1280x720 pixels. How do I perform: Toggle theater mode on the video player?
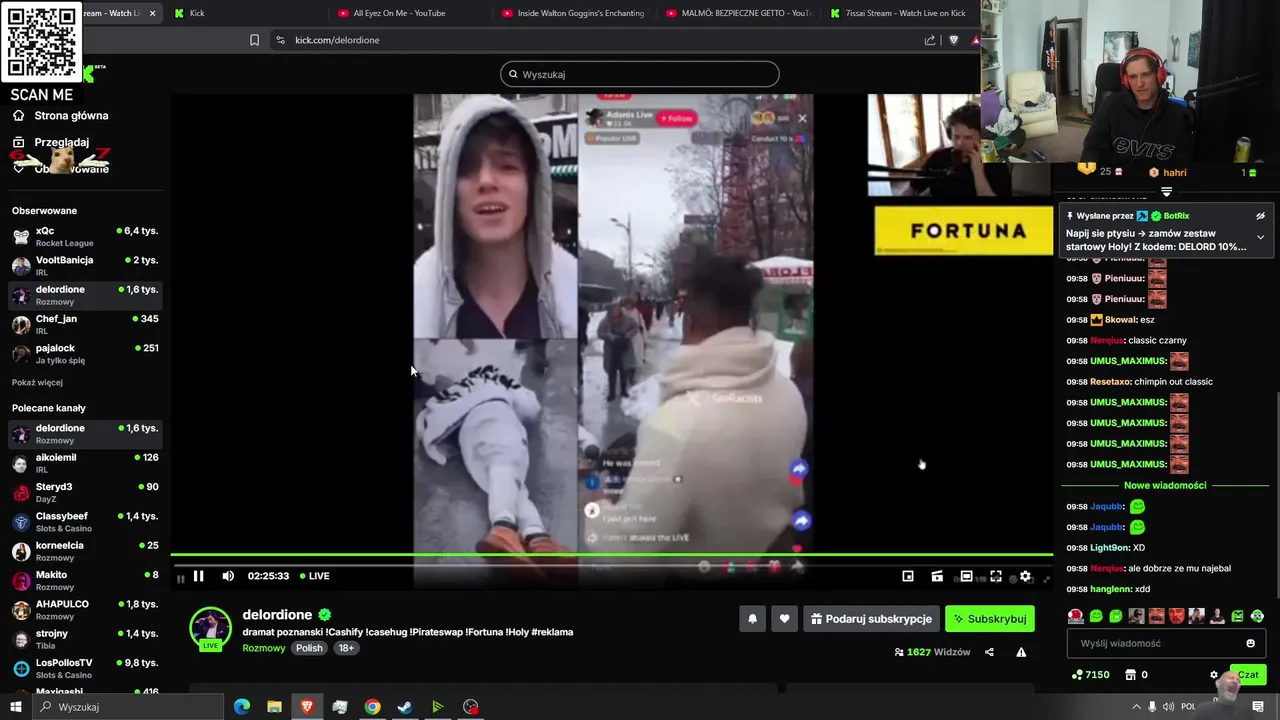coord(966,577)
